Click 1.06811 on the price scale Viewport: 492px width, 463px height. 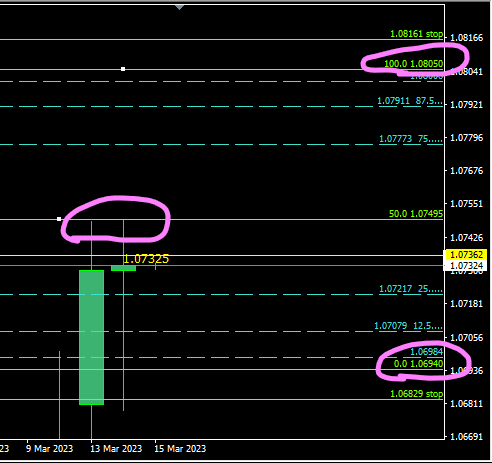tap(466, 404)
